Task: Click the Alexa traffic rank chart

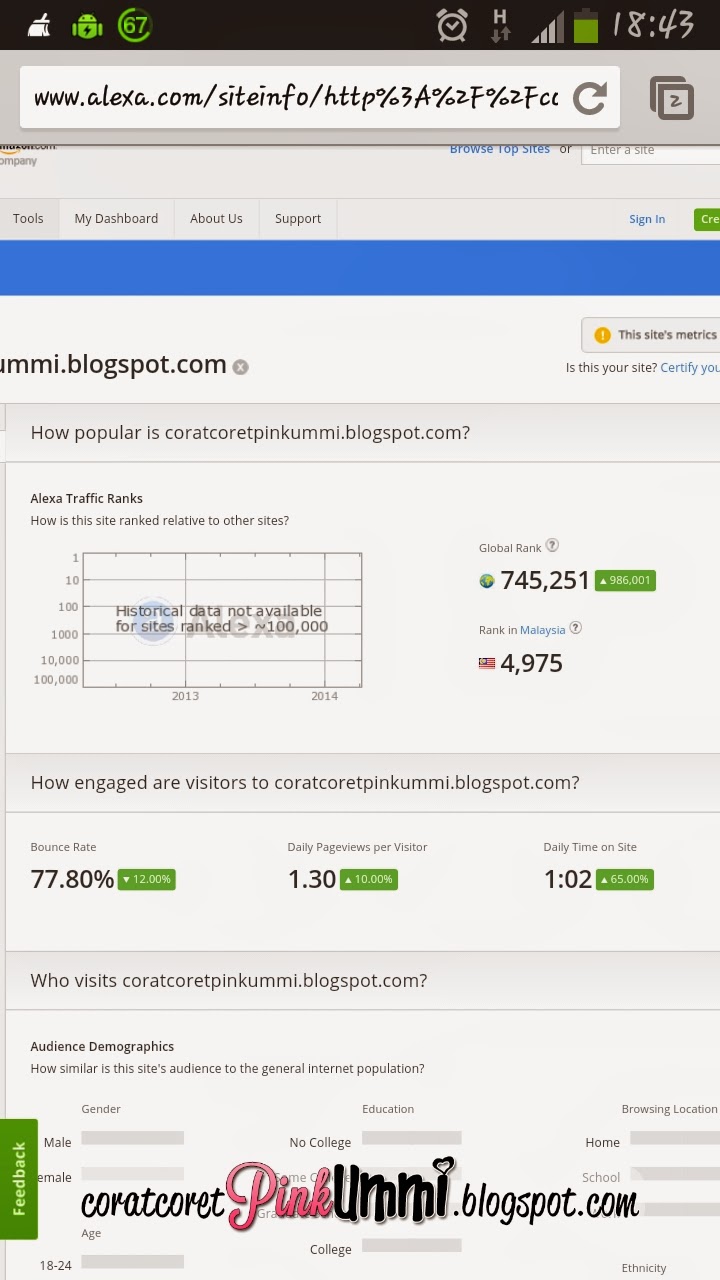Action: tap(222, 620)
